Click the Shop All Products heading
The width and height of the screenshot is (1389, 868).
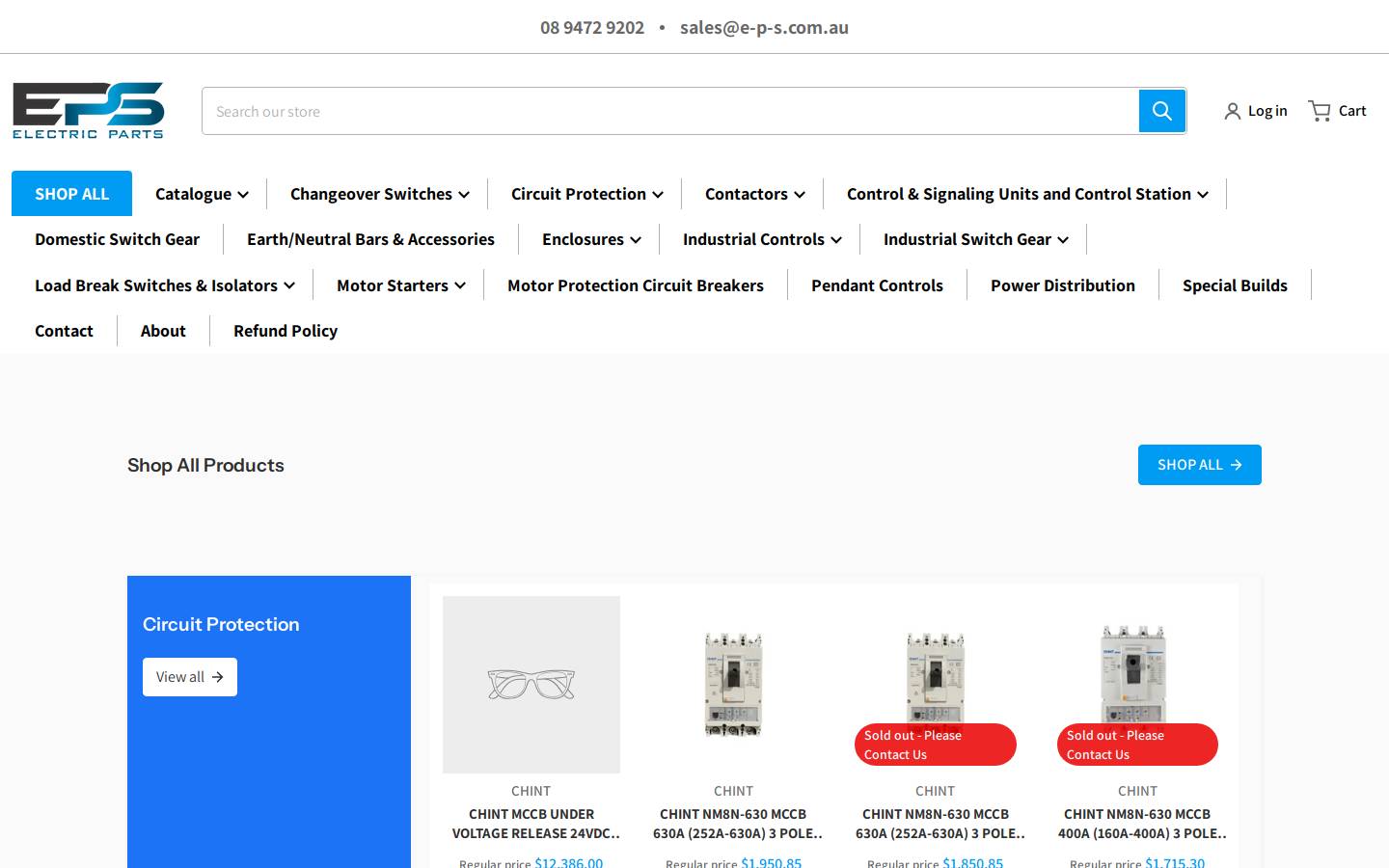tap(205, 465)
